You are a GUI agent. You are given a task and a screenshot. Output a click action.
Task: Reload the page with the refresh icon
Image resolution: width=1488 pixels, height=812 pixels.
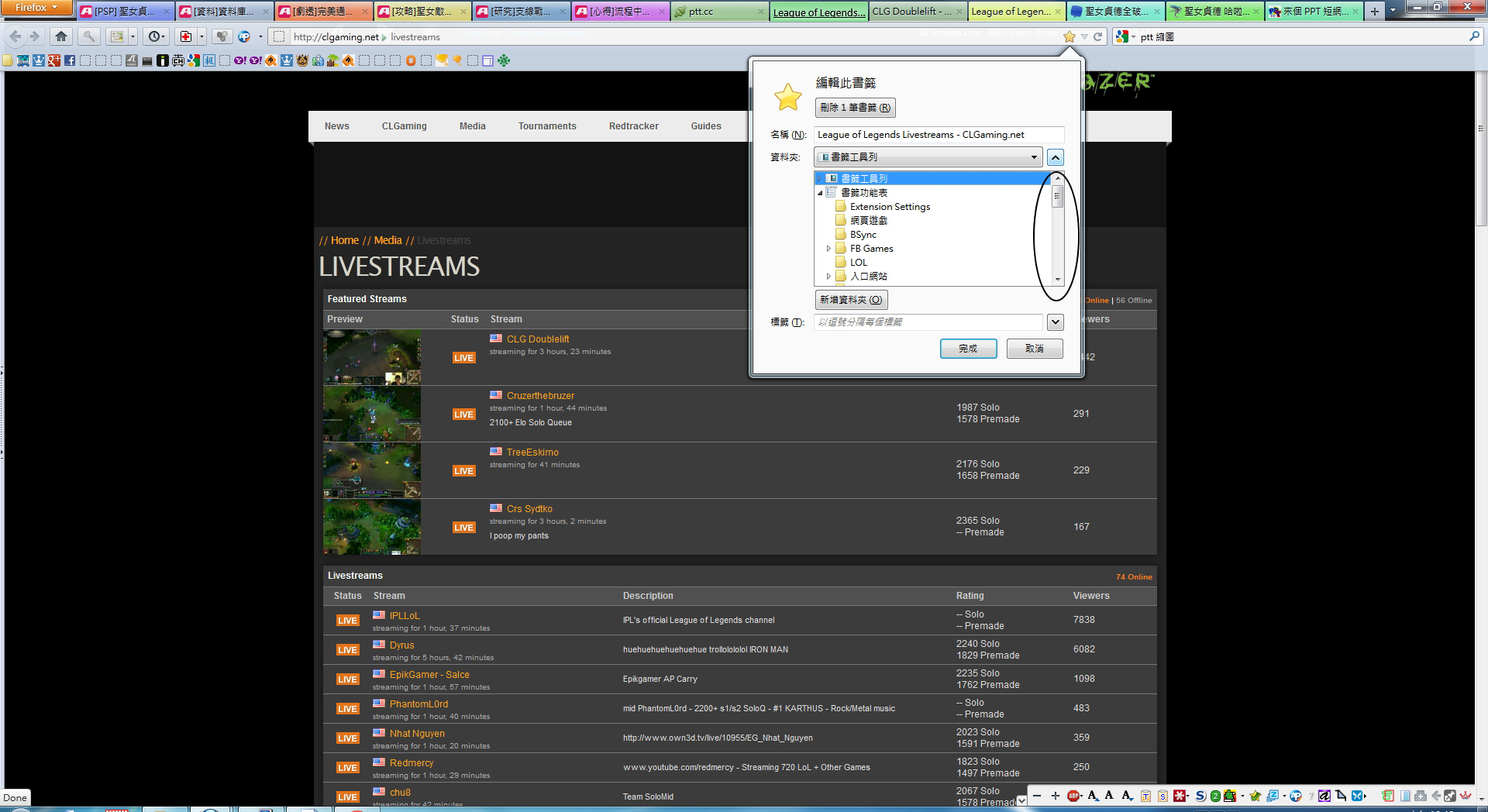coord(1097,36)
